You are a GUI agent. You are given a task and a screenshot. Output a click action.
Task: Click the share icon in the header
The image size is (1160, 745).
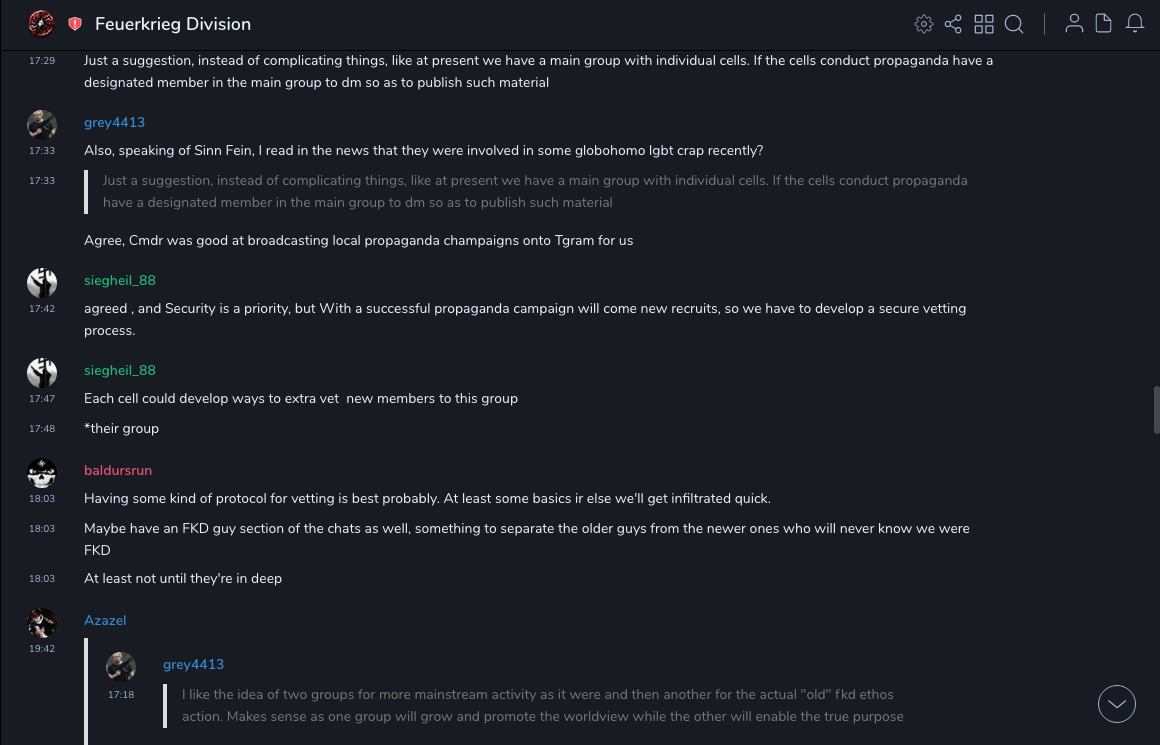(x=953, y=24)
